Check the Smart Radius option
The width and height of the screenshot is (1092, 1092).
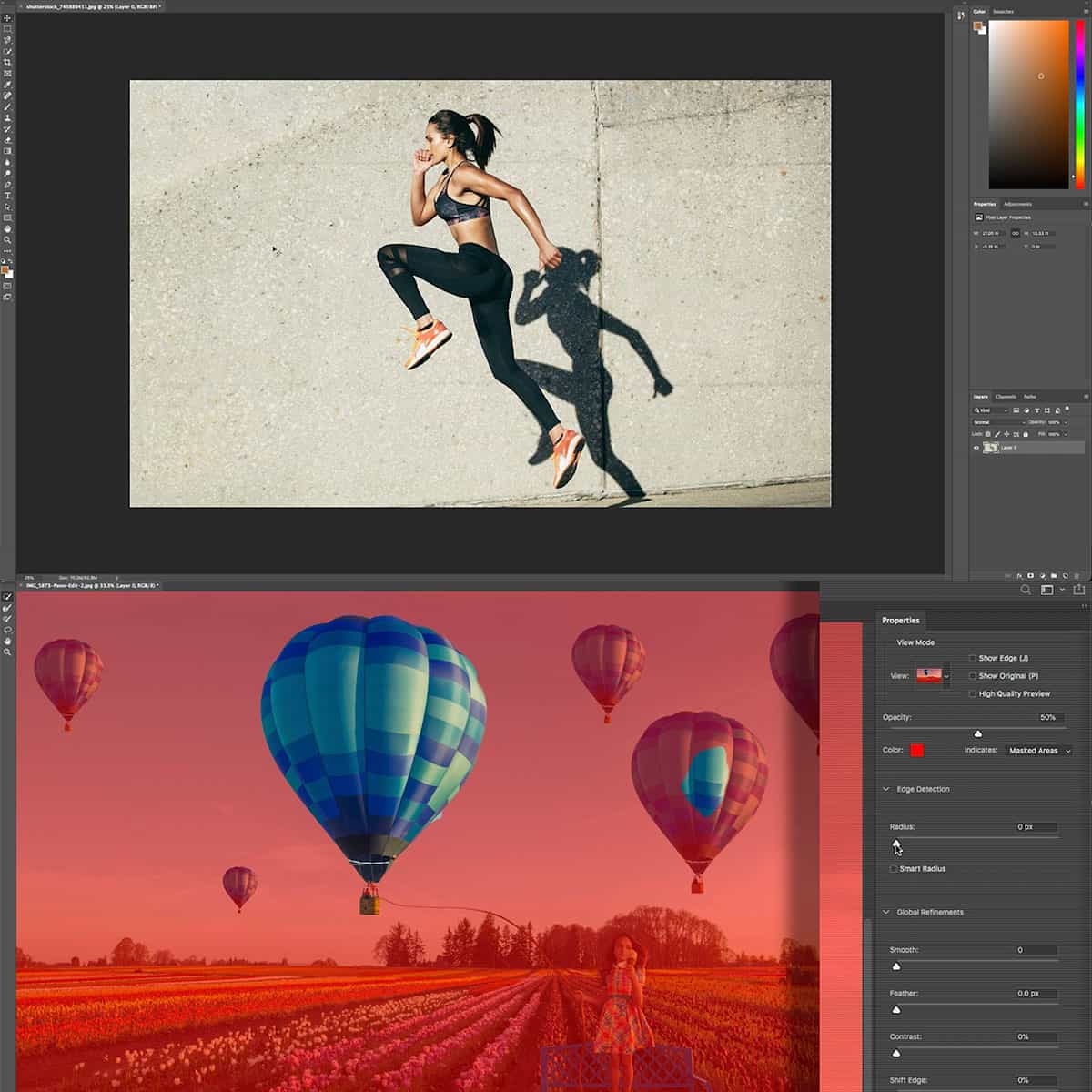coord(894,869)
